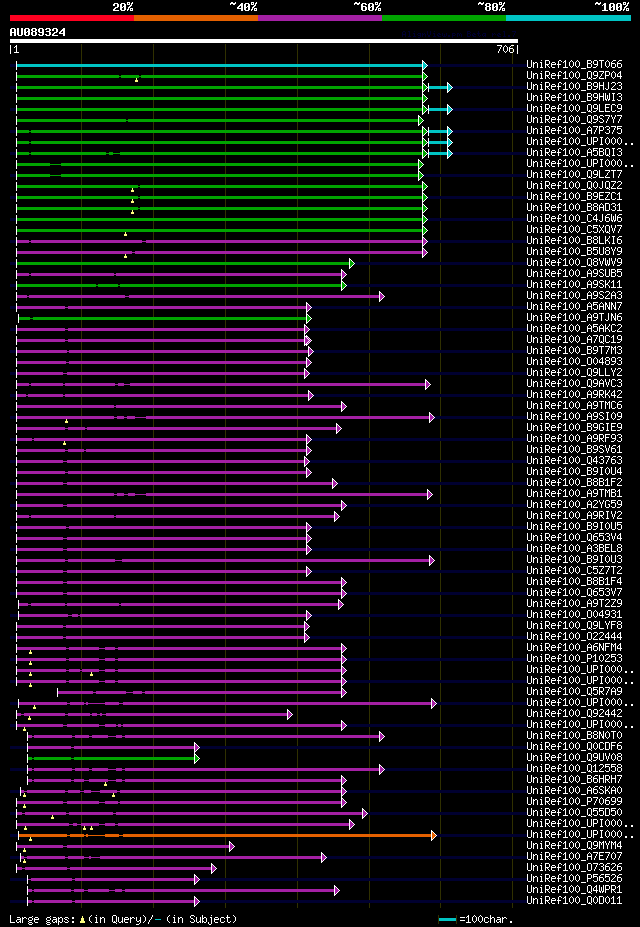Click the cyan arrowhead of the UniRef100_B9HJ23 extension
640x927 pixels.
pos(450,87)
